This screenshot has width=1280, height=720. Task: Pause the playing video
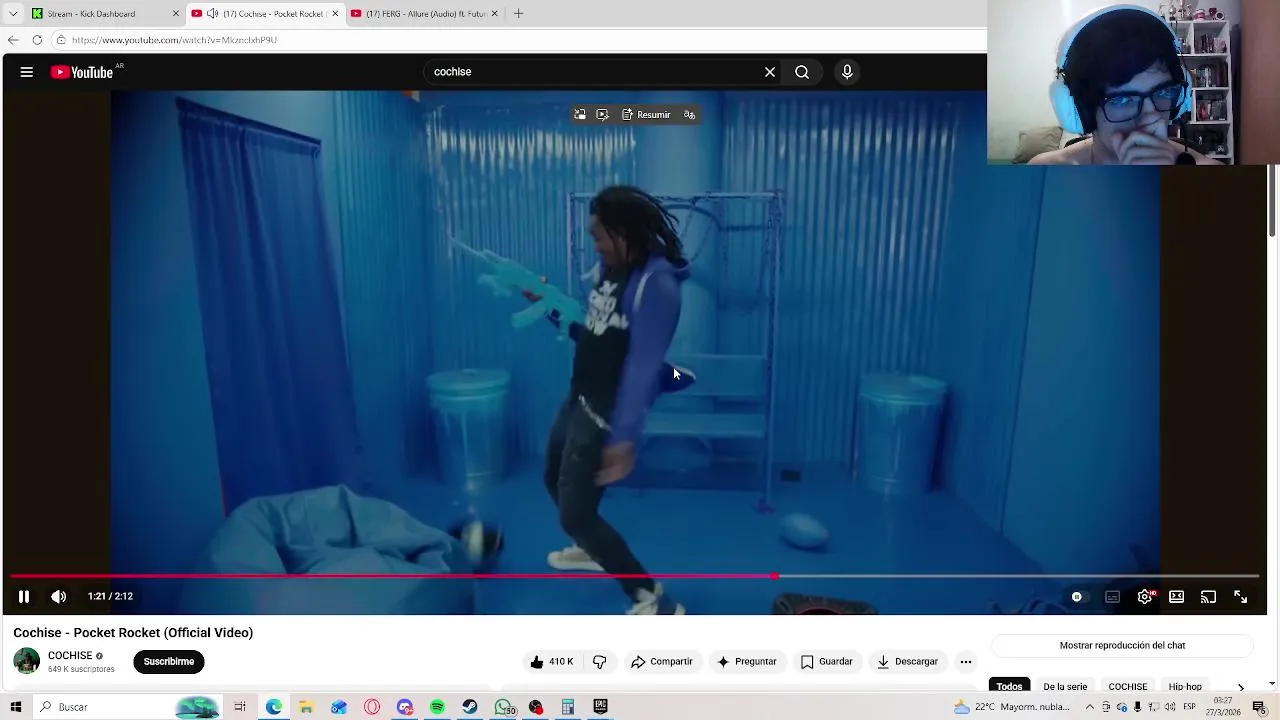coord(24,596)
